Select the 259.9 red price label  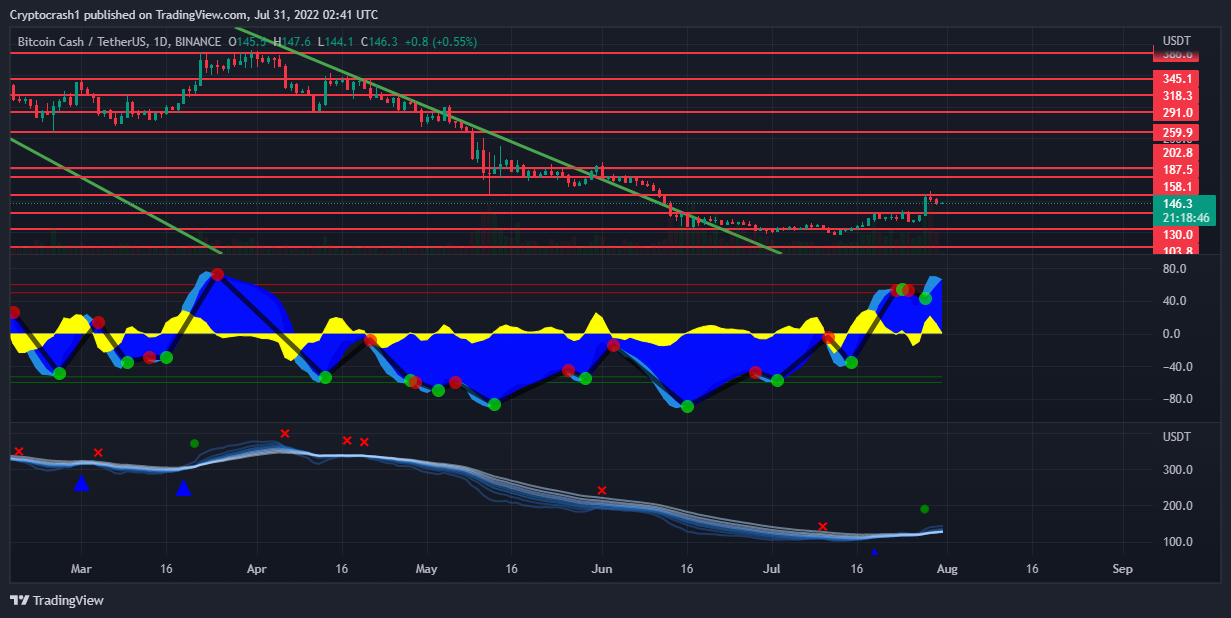[x=1177, y=133]
